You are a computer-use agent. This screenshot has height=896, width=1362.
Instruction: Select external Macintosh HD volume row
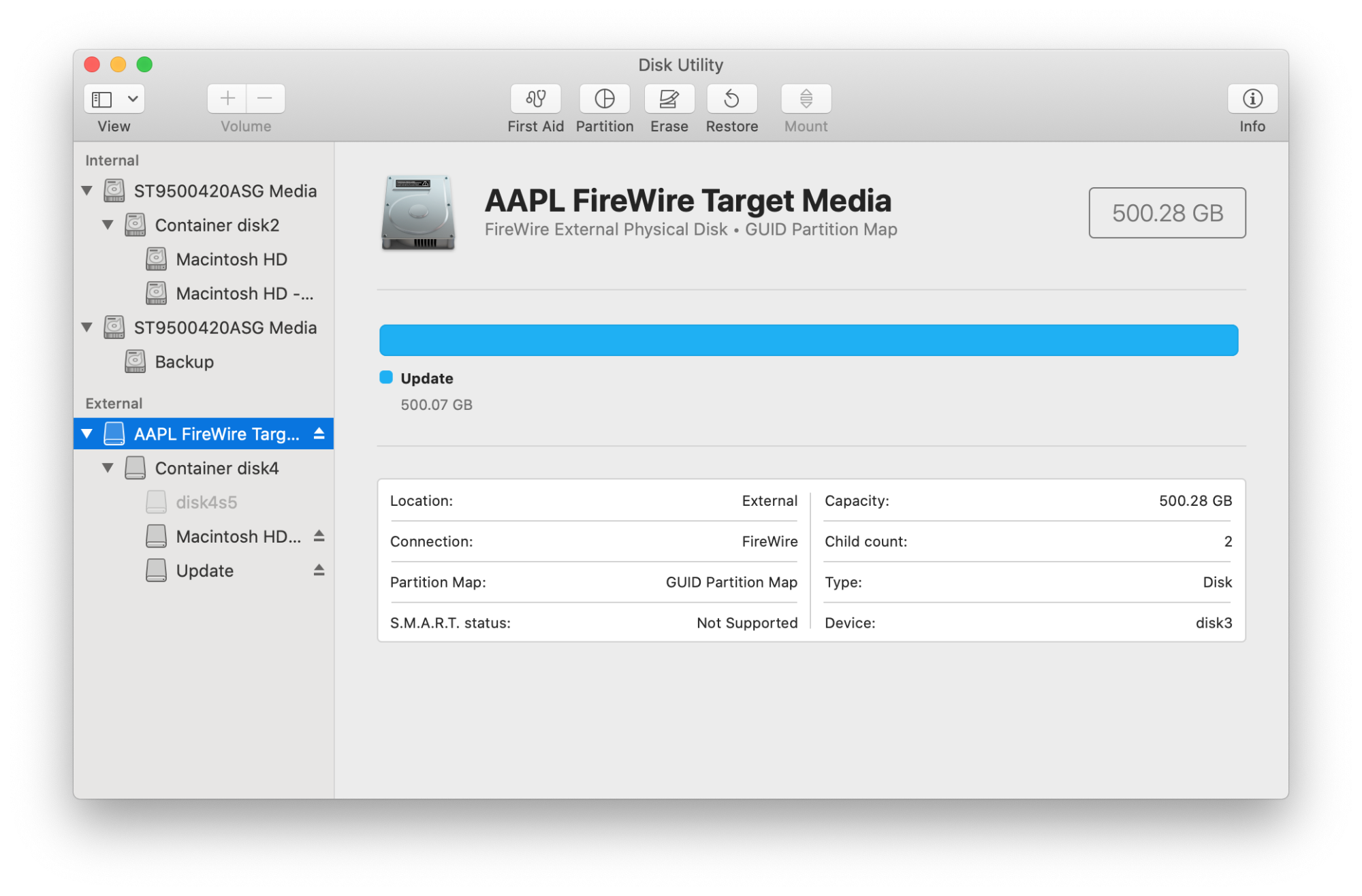pos(204,537)
